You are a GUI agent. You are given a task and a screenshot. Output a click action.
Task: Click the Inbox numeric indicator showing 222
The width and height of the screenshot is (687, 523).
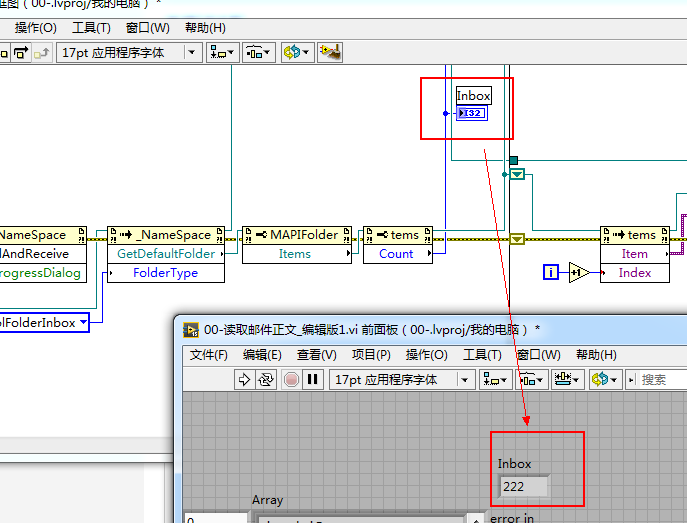coord(524,486)
